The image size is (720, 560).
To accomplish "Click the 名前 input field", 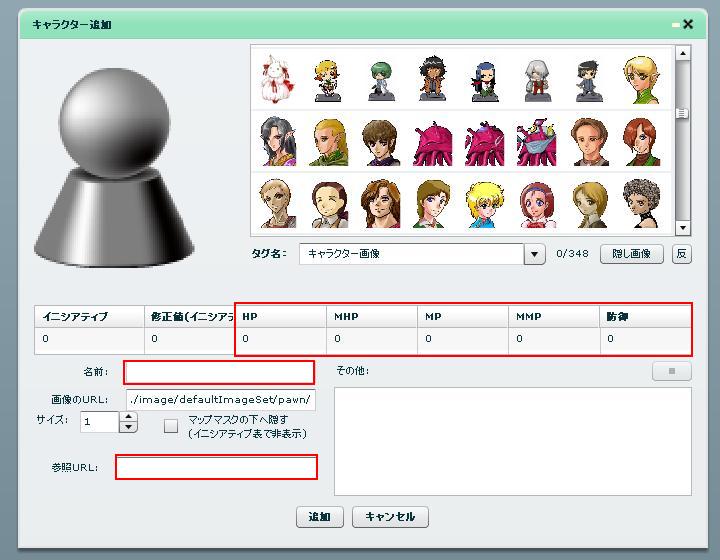I will (x=219, y=373).
